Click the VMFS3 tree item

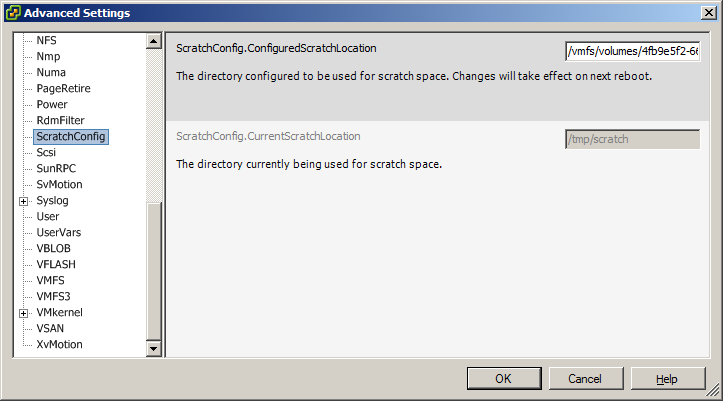[53, 296]
